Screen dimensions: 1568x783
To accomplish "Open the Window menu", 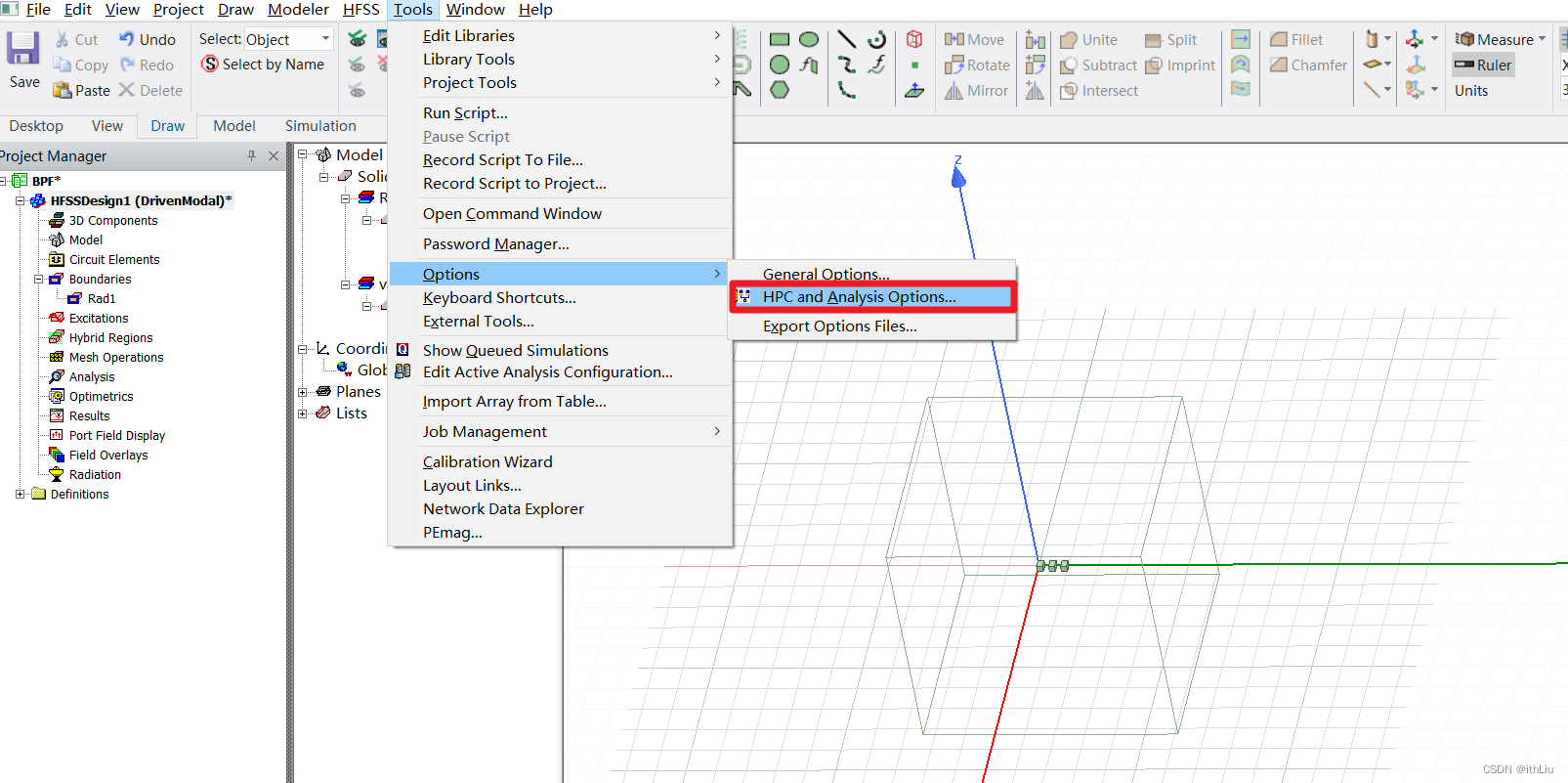I will (476, 10).
